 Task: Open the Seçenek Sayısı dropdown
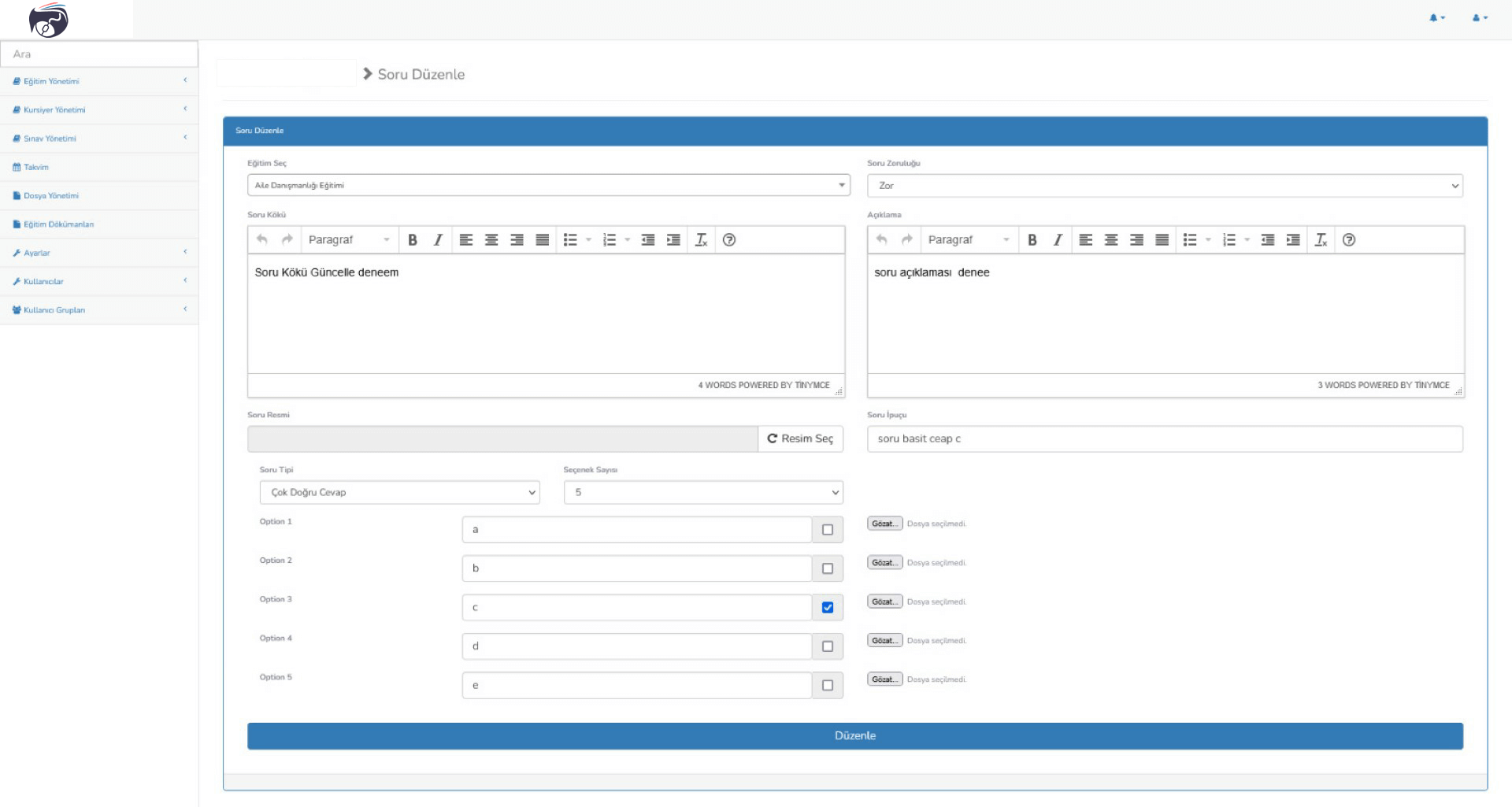[702, 493]
